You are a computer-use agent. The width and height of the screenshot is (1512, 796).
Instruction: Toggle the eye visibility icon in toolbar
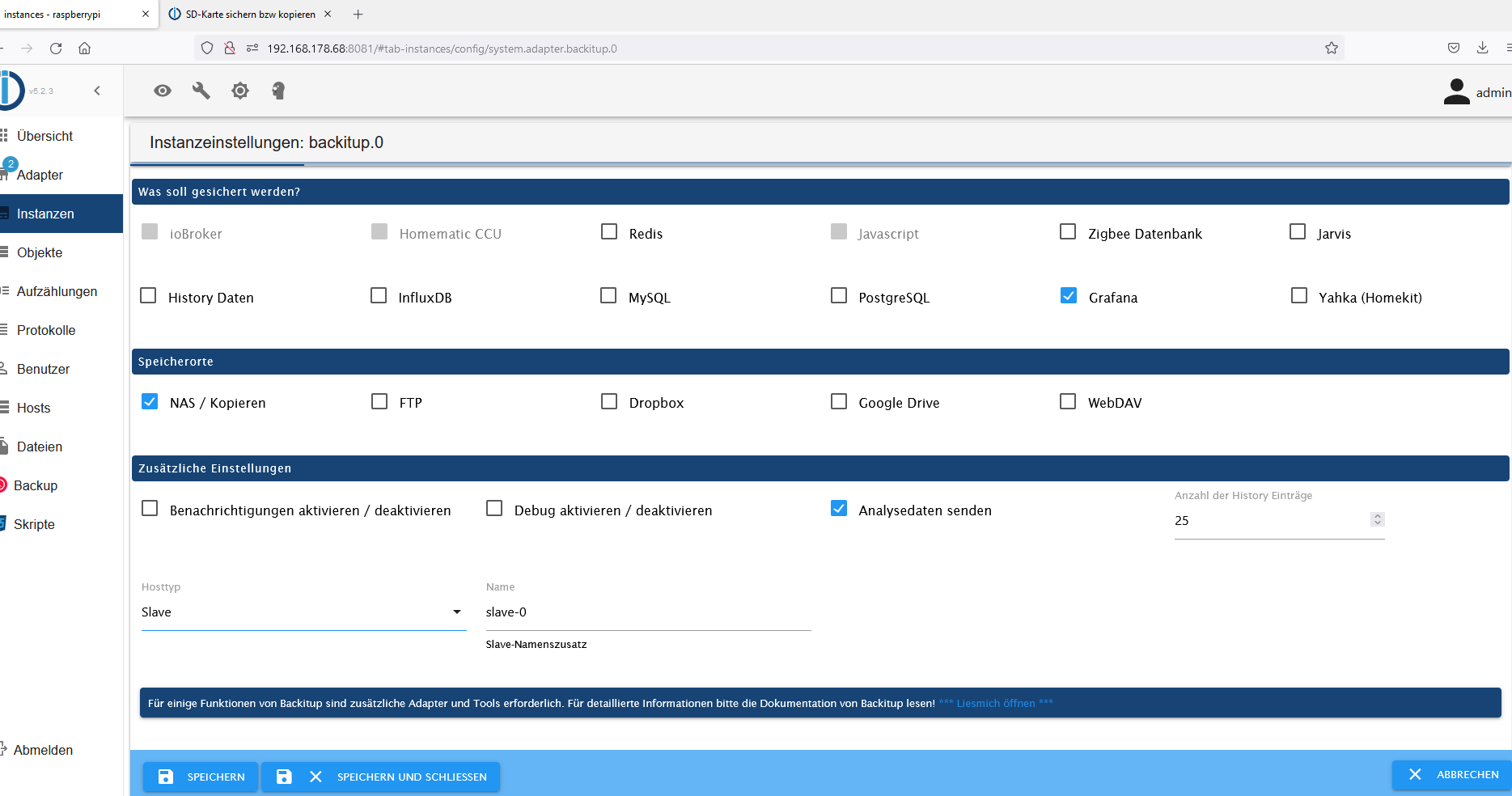tap(163, 91)
